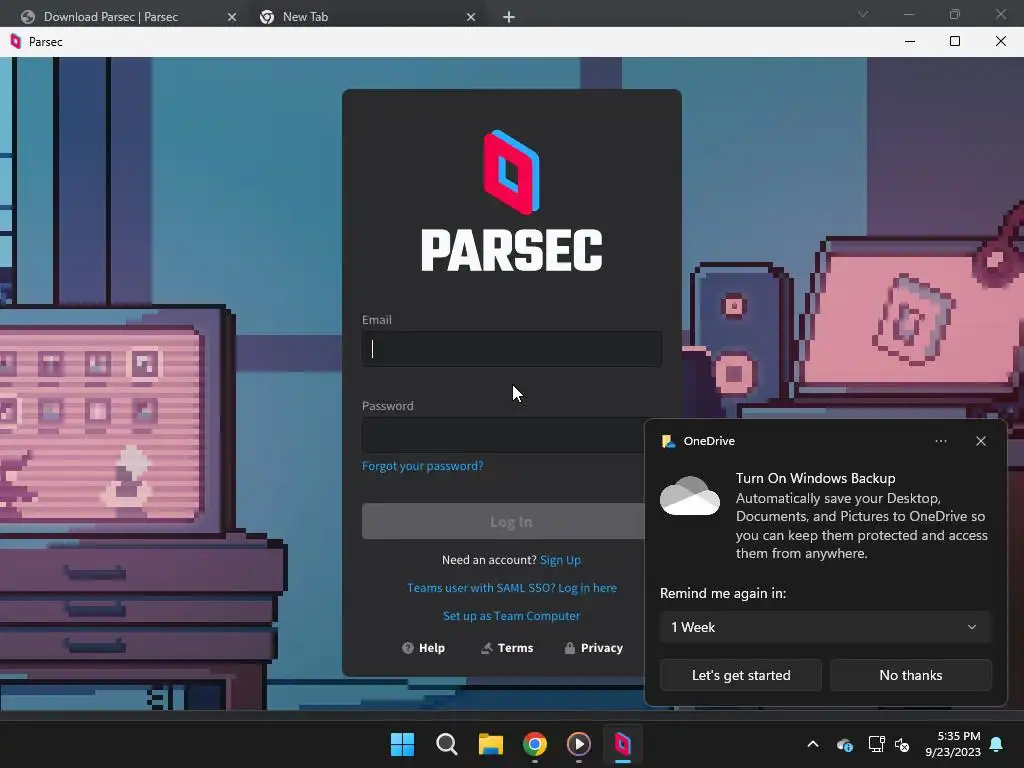Minimize the Parsec window
Viewport: 1024px width, 768px height.
coord(910,41)
